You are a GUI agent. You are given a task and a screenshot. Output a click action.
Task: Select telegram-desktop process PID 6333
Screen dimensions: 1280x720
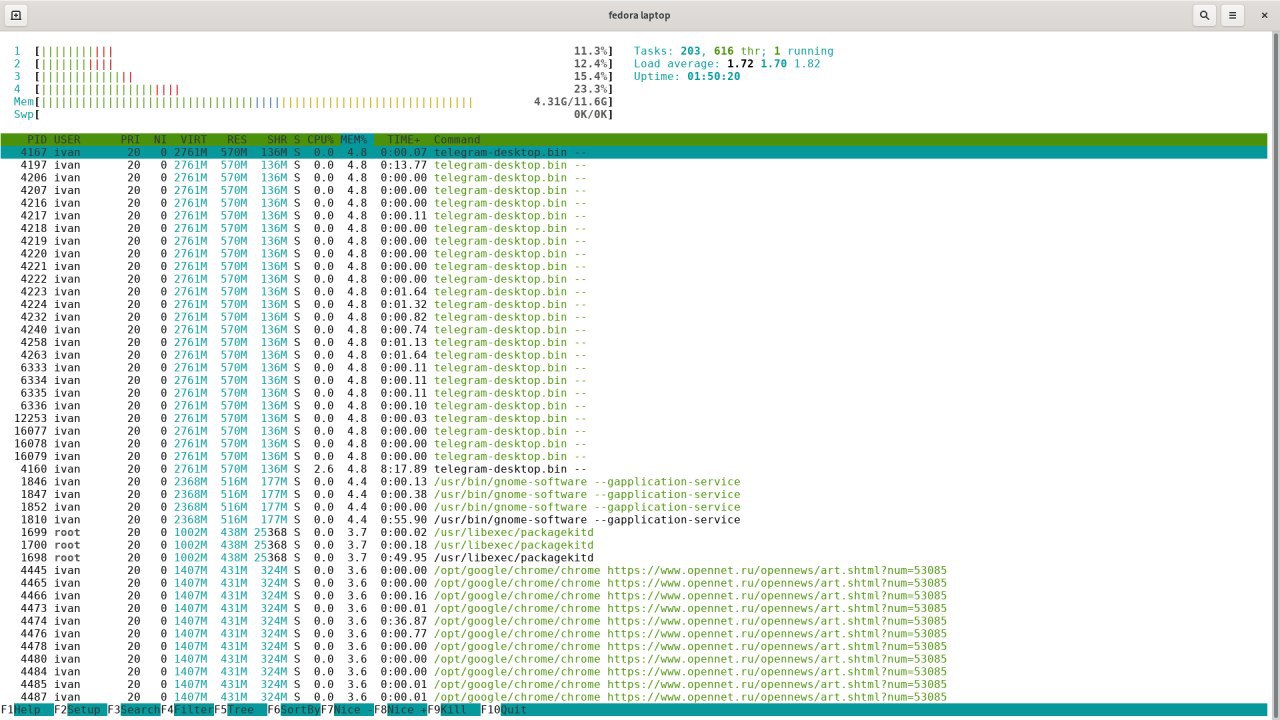click(x=634, y=368)
